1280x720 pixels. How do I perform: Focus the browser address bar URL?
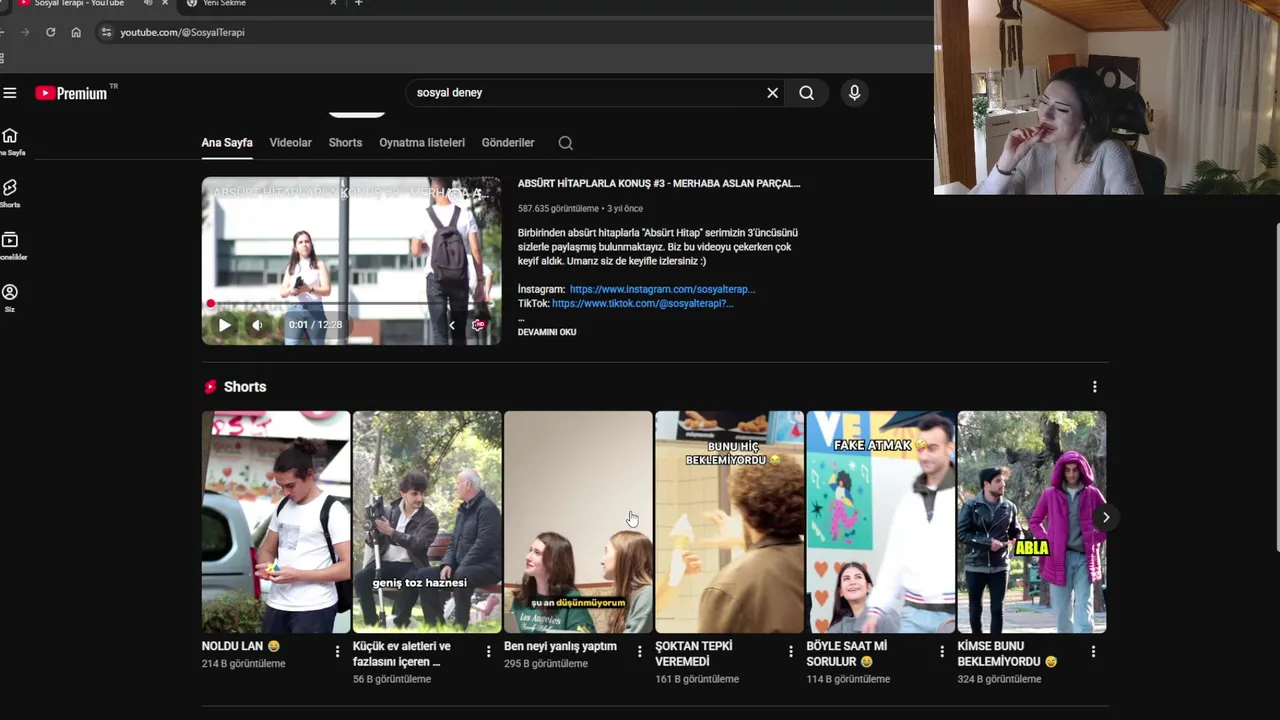182,32
